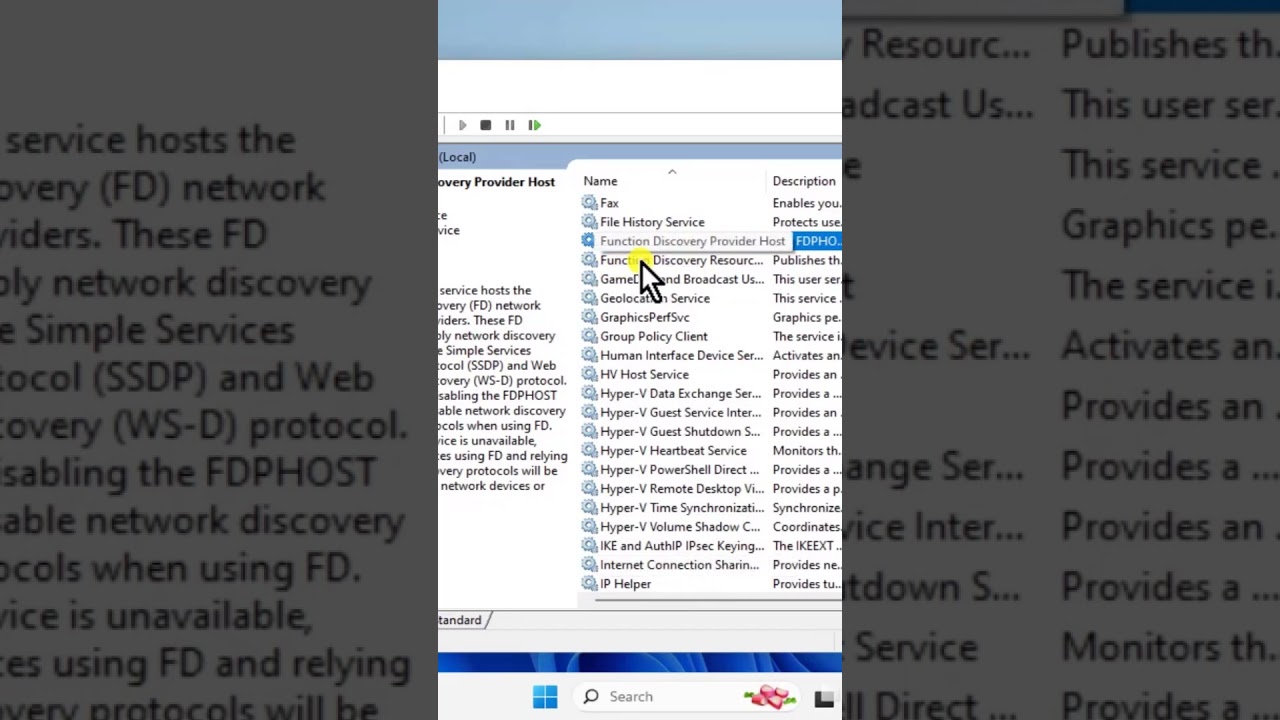Image resolution: width=1280 pixels, height=720 pixels.
Task: Click 'The IKEEXT' description cell
Action: [807, 546]
